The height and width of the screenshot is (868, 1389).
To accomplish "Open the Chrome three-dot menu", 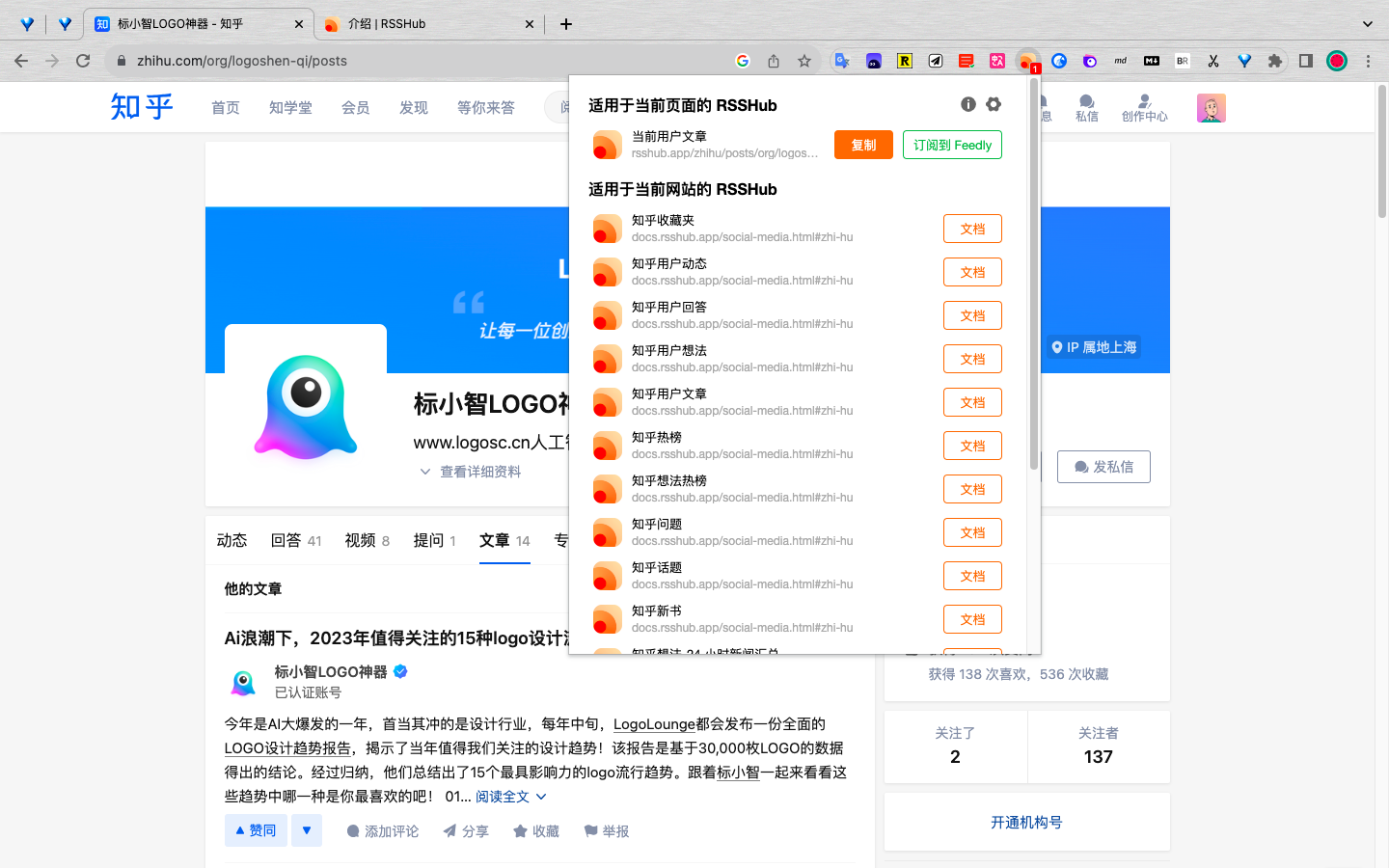I will (x=1368, y=61).
